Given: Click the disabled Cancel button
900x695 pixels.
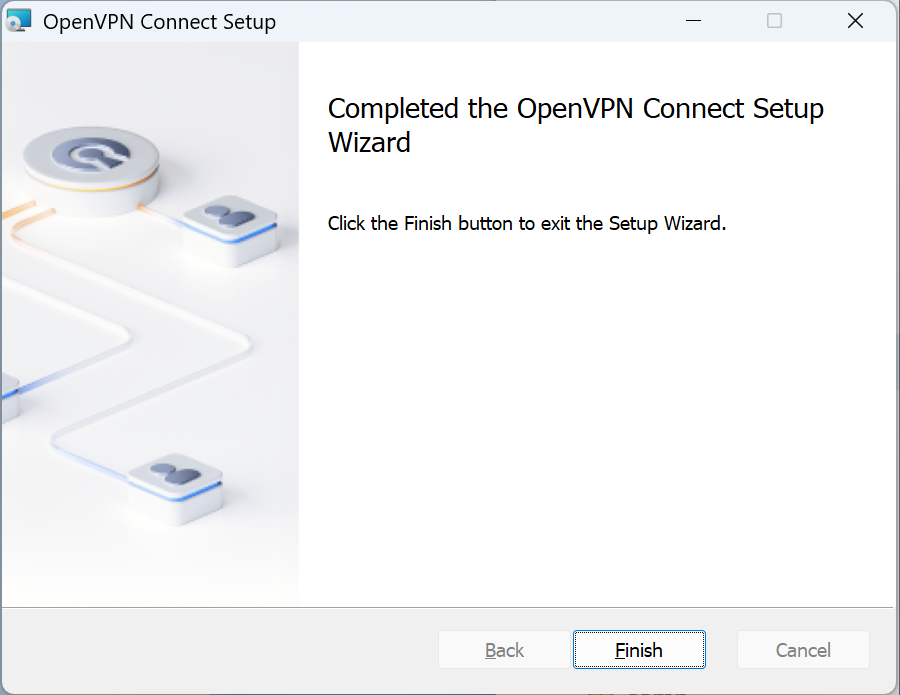Looking at the screenshot, I should point(803,650).
